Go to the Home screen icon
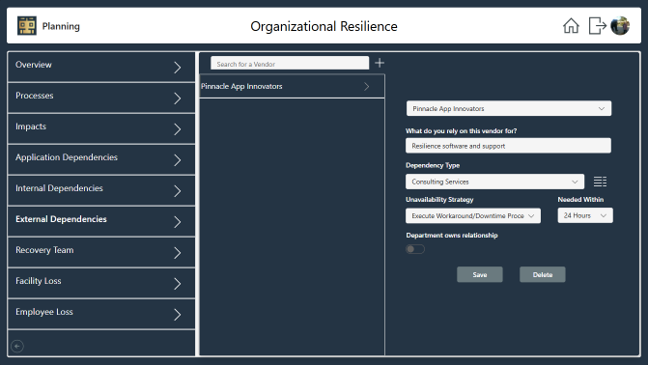The width and height of the screenshot is (648, 365). pos(571,26)
